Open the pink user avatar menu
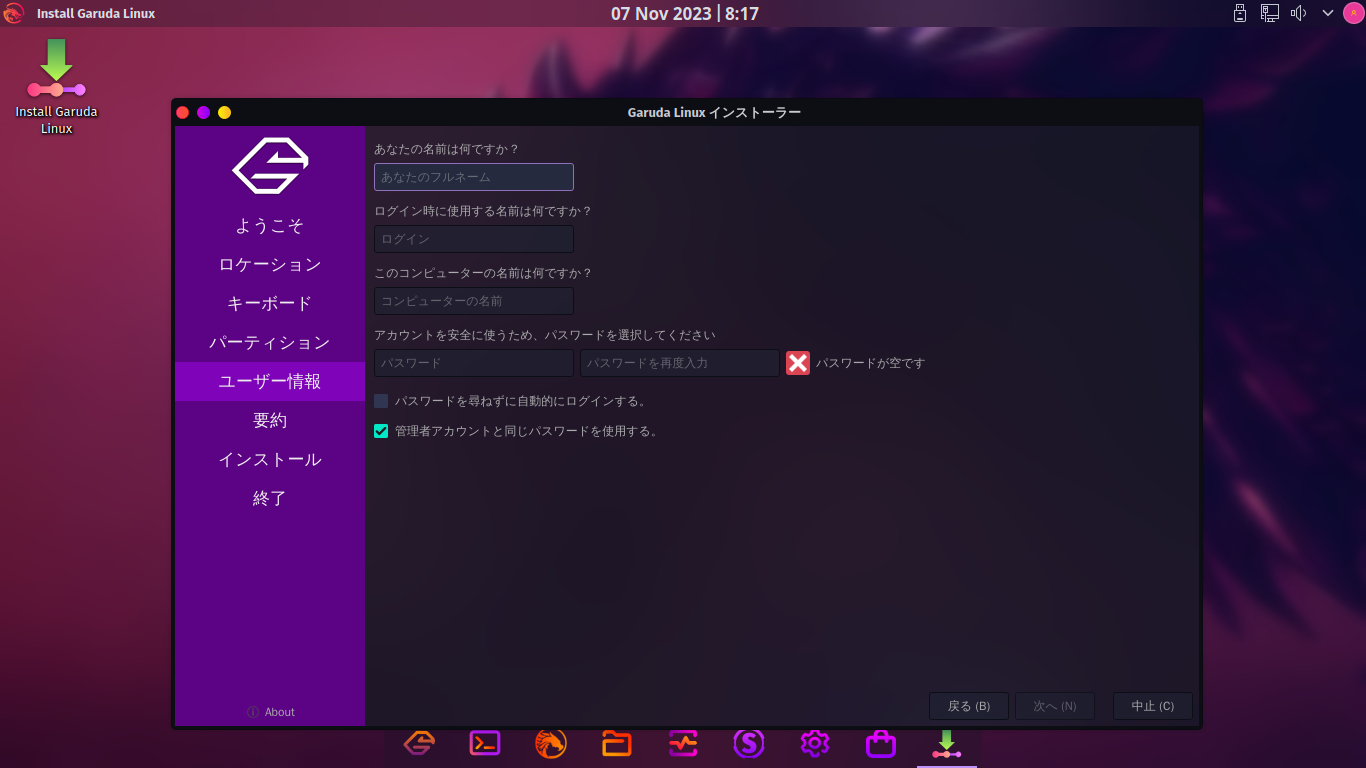The width and height of the screenshot is (1366, 768). pyautogui.click(x=1353, y=13)
